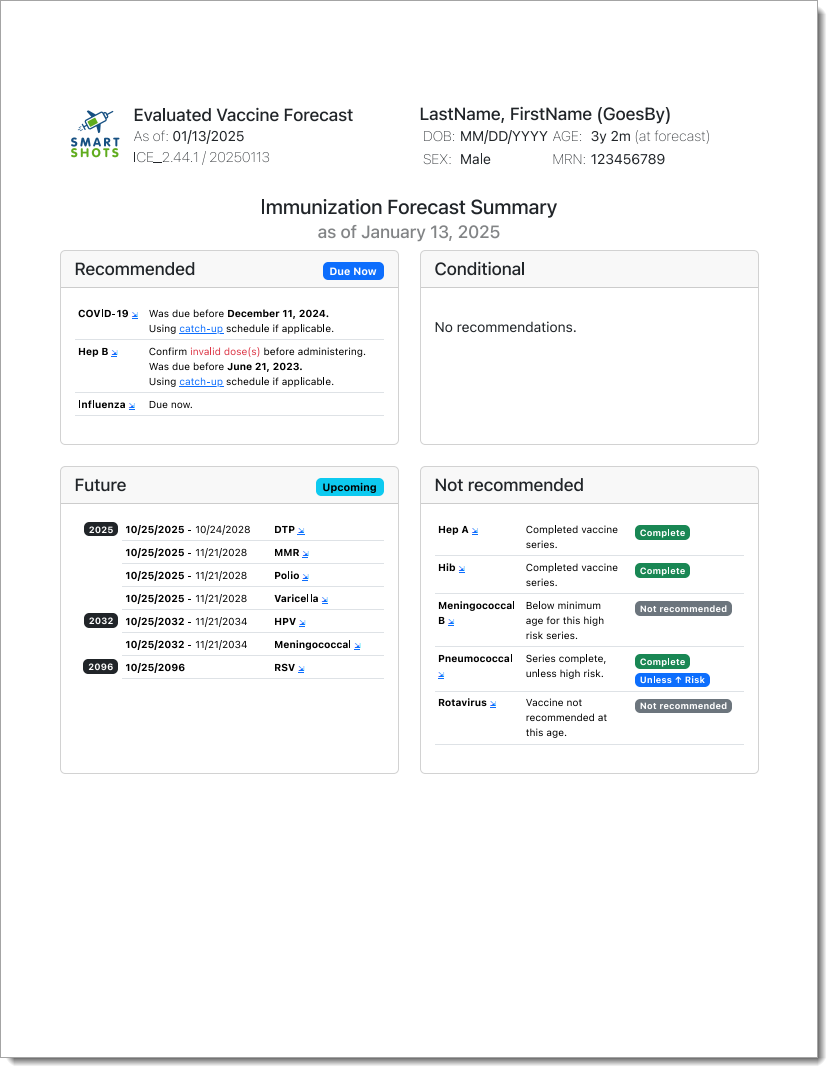Image resolution: width=833 pixels, height=1073 pixels.
Task: Open the HPV vaccine link icon
Action: pos(305,623)
